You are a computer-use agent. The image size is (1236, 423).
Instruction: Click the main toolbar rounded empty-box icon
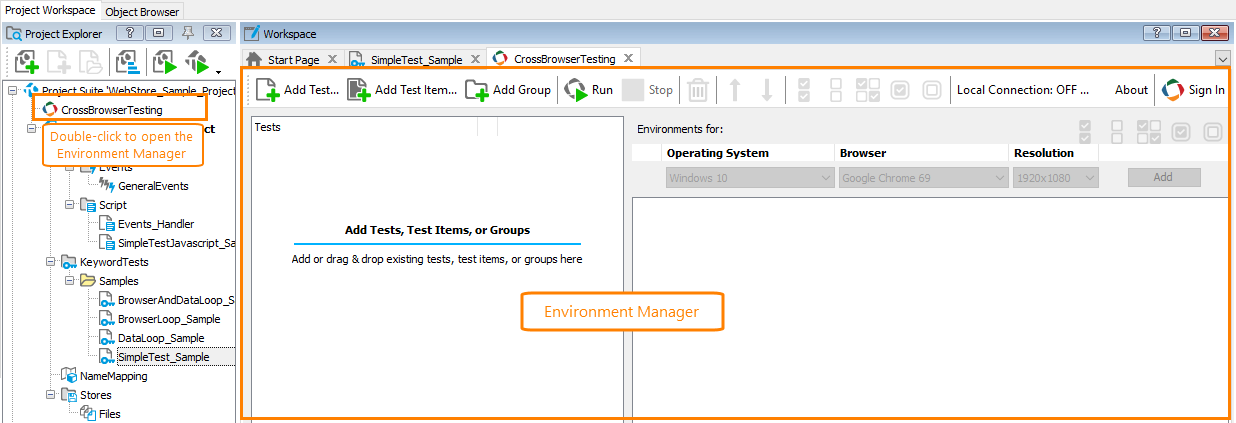pos(932,90)
